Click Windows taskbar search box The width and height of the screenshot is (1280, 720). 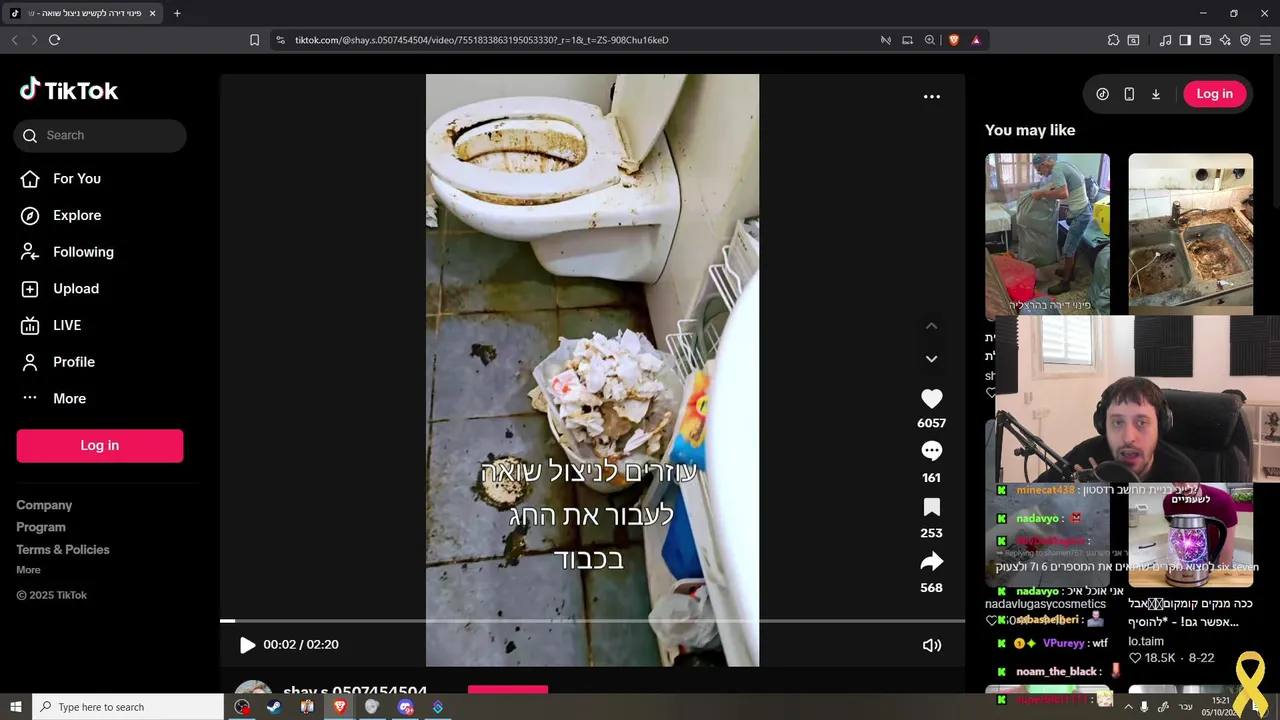[127, 707]
